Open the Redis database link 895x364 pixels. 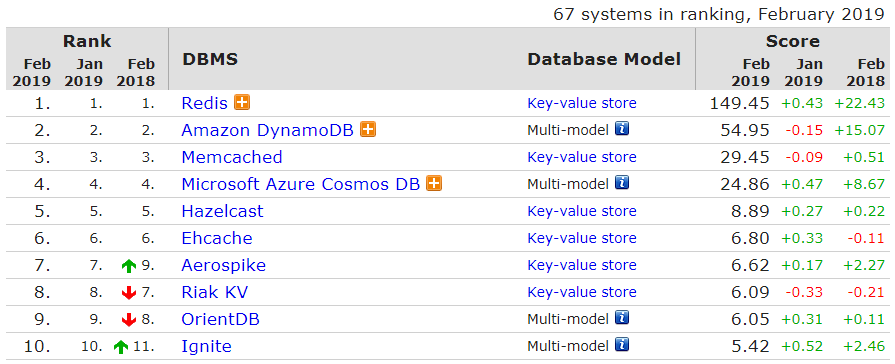tap(204, 103)
